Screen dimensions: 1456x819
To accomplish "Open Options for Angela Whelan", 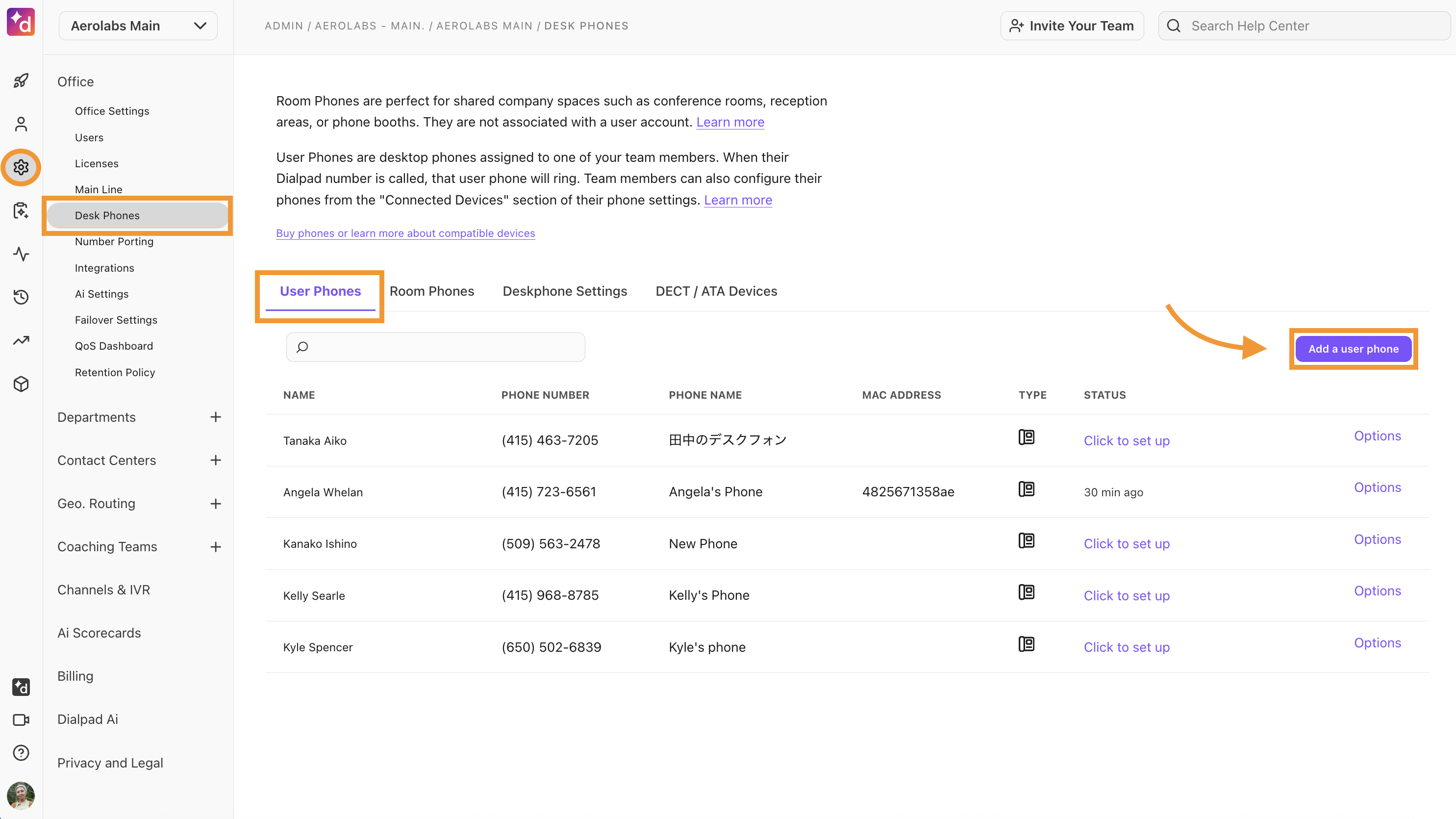I will [1378, 487].
